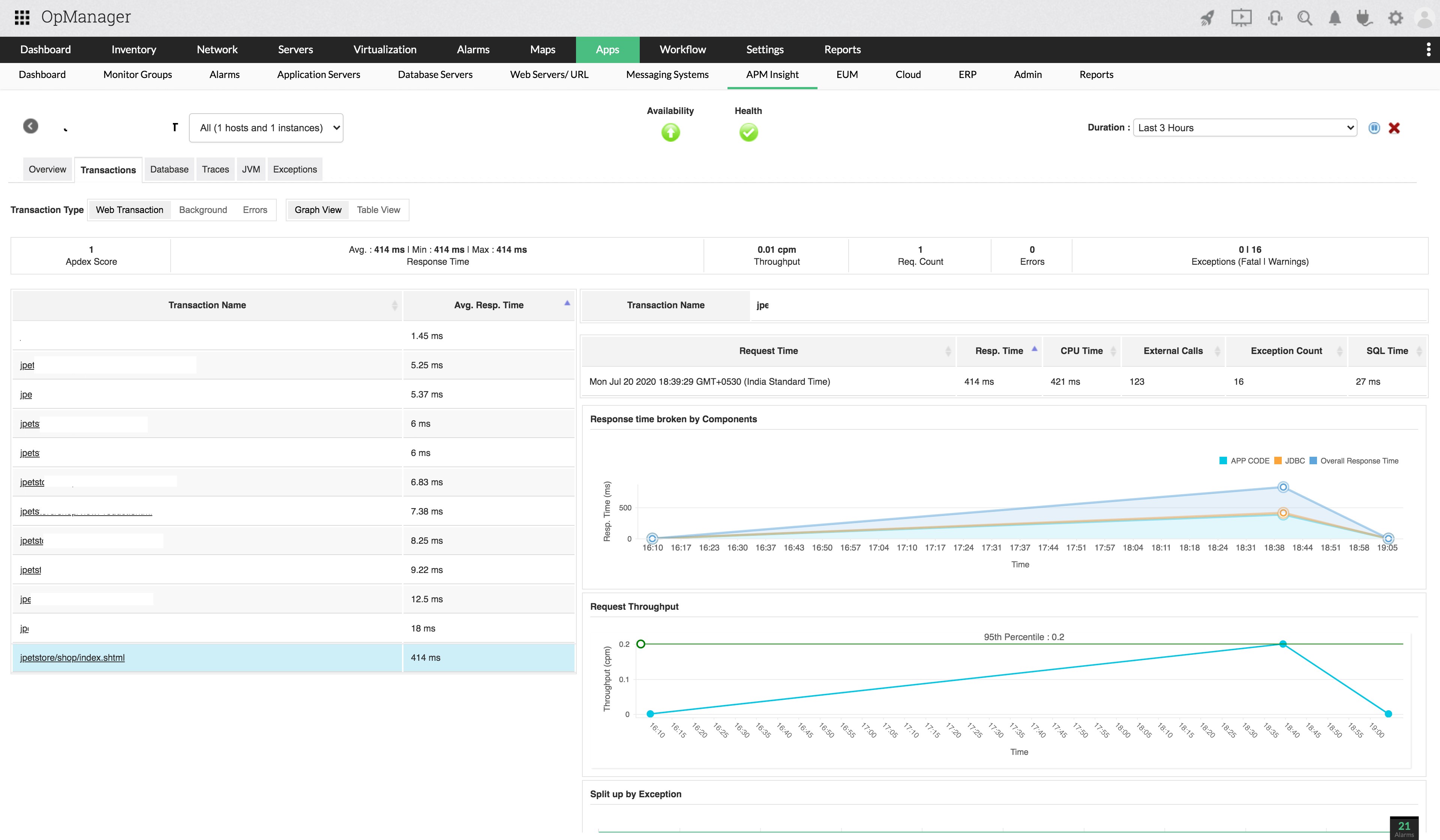Open the apps grid launcher icon
Viewport: 1440px width, 840px height.
point(22,17)
